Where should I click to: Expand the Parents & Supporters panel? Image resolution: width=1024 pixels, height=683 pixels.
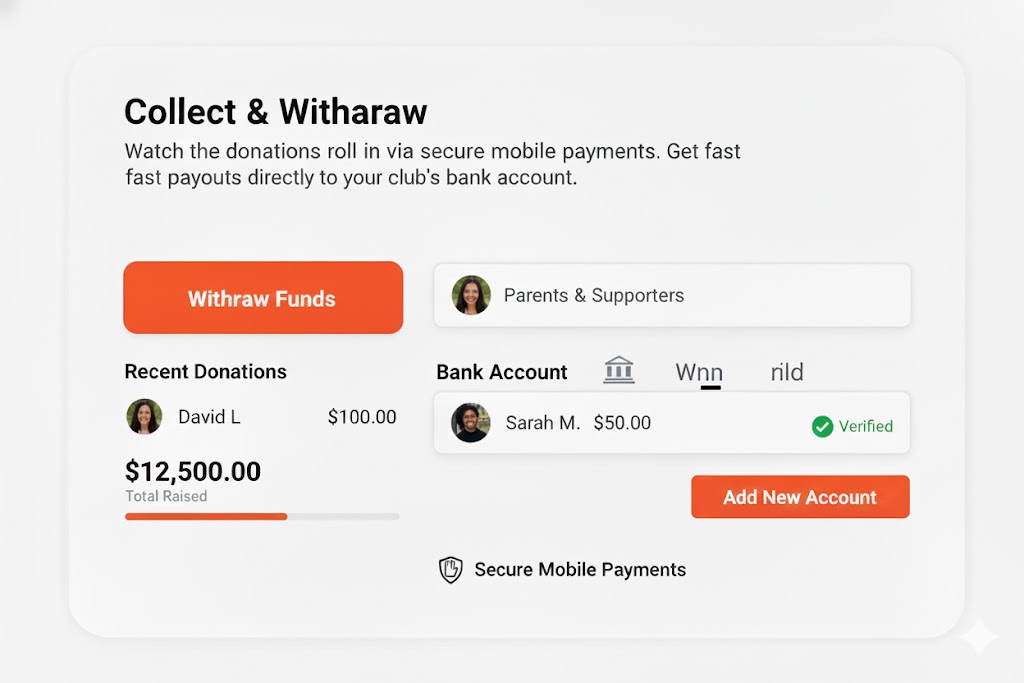point(672,295)
